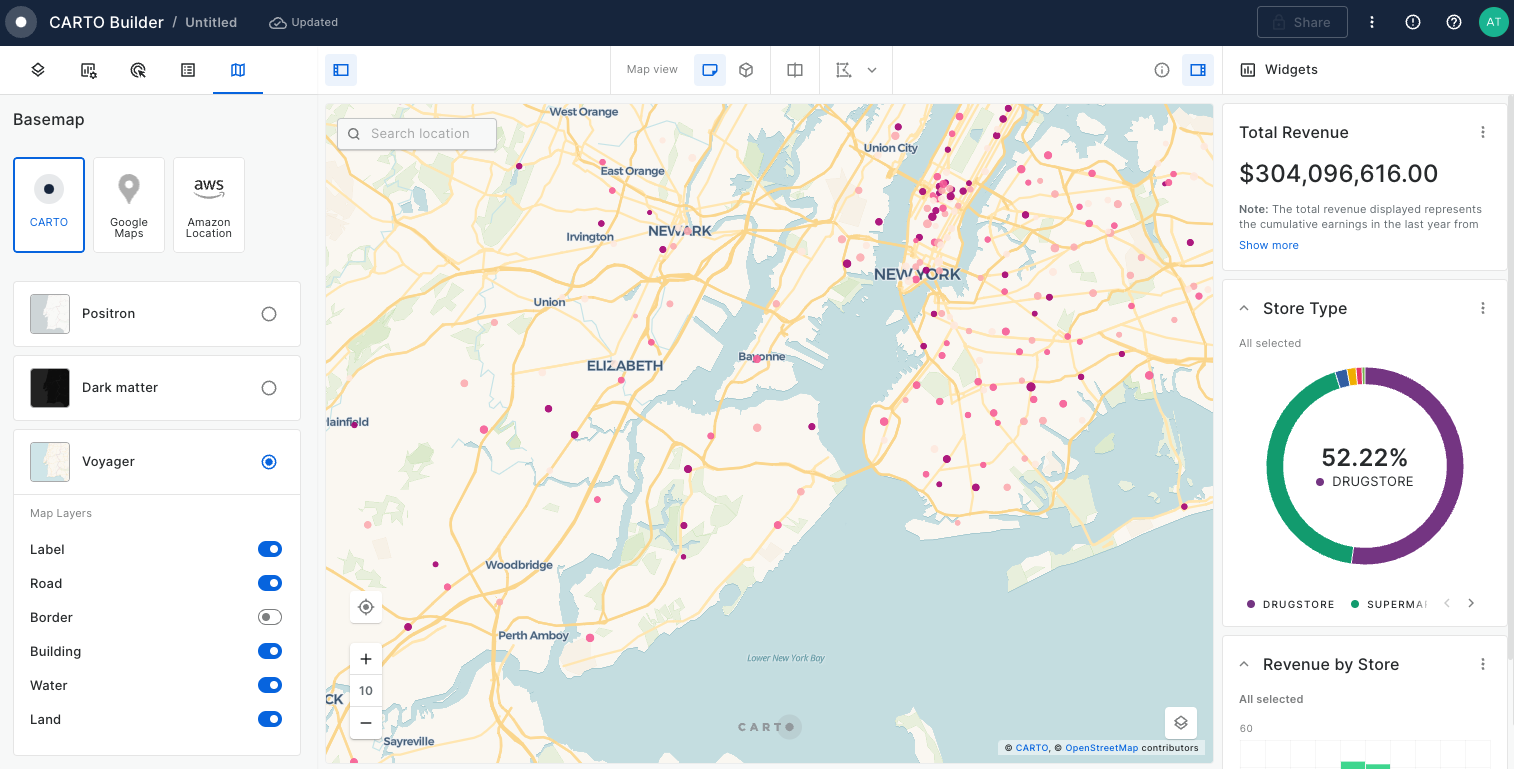Zoom in on the map
Viewport: 1514px width, 769px height.
point(366,659)
